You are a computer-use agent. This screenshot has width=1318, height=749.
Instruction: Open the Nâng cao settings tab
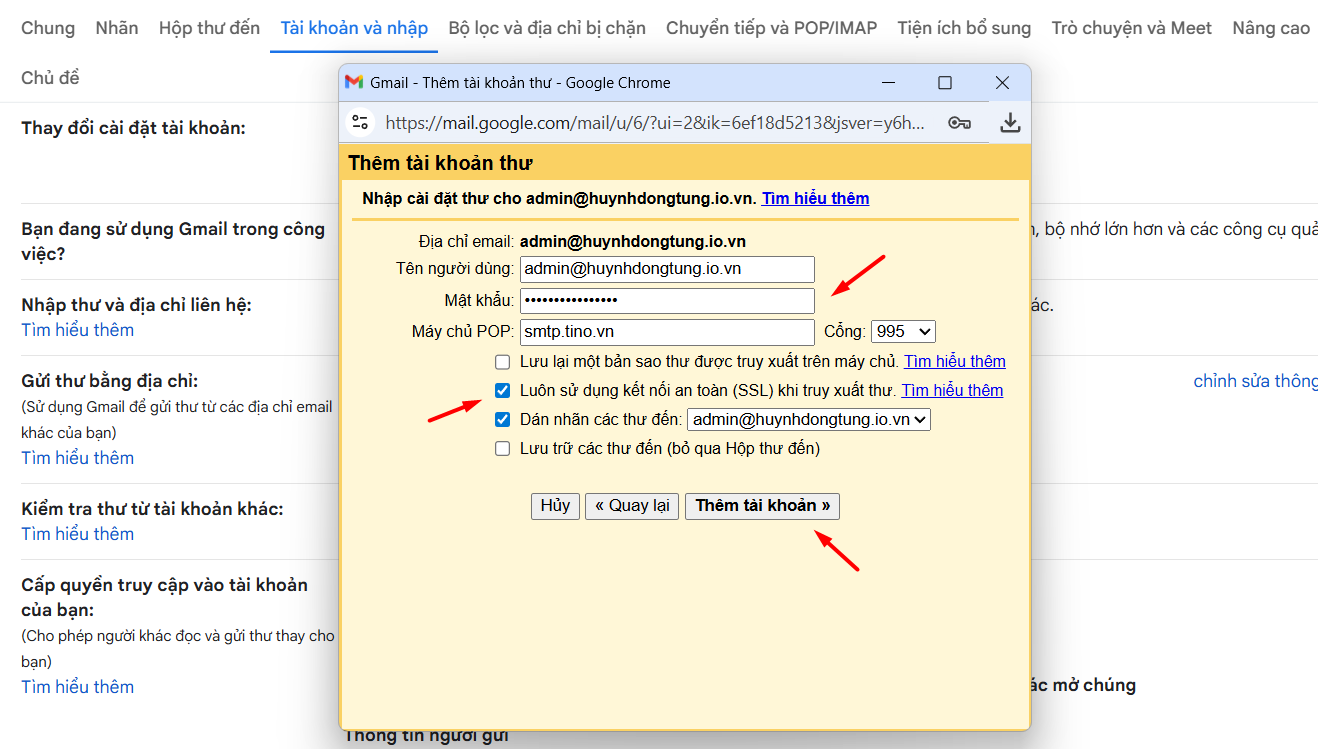point(1271,28)
